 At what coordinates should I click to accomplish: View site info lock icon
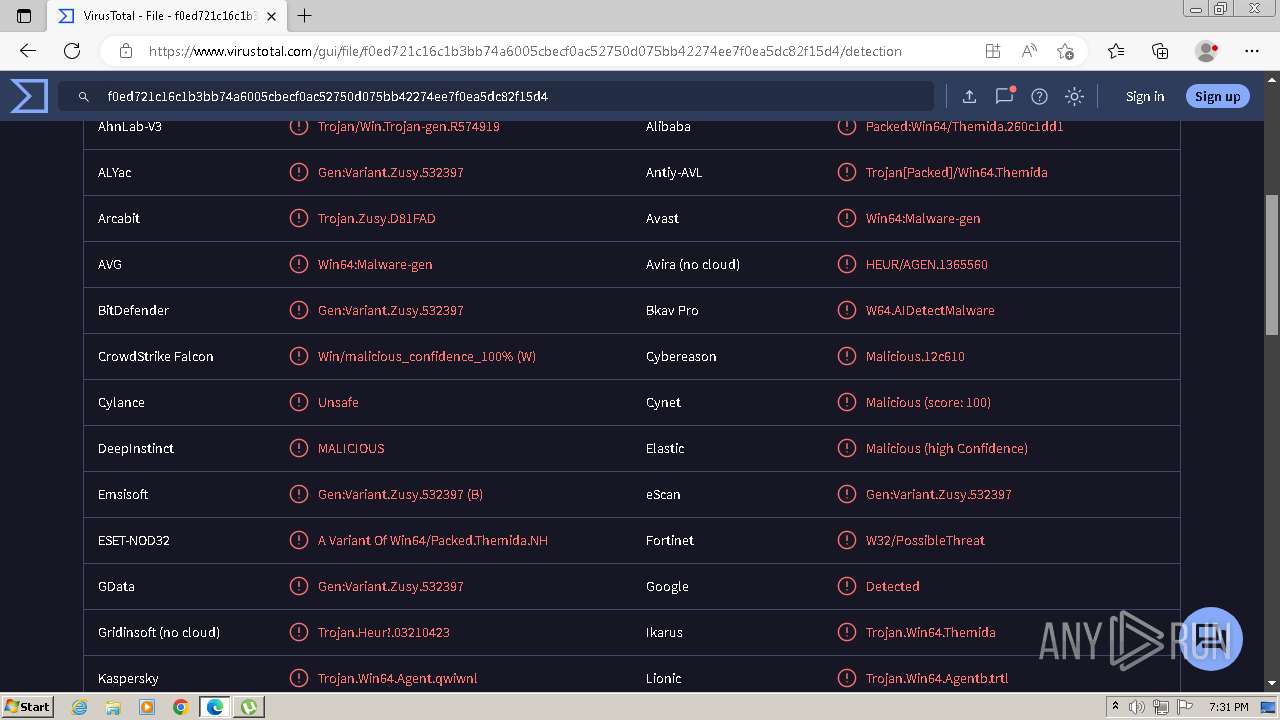coord(125,51)
